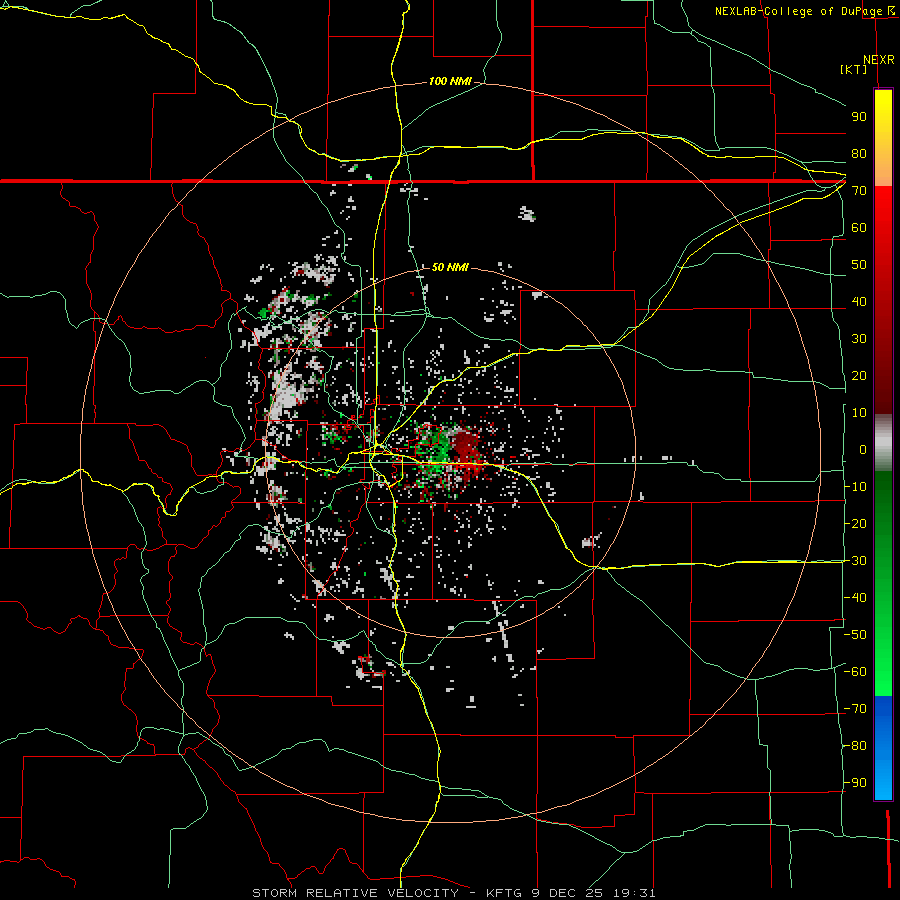This screenshot has width=900, height=900.
Task: Click the negative 70 scale value
Action: (x=855, y=708)
